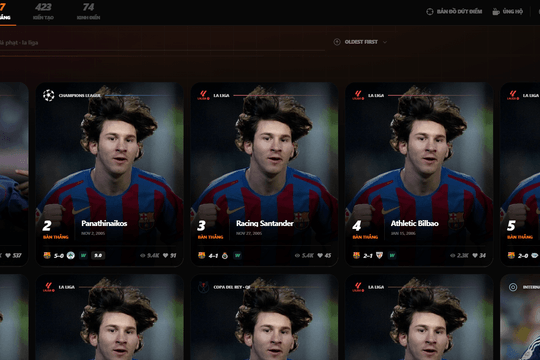Click the eye views icon beside 2.3K
Image resolution: width=540 pixels, height=360 pixels.
453,256
